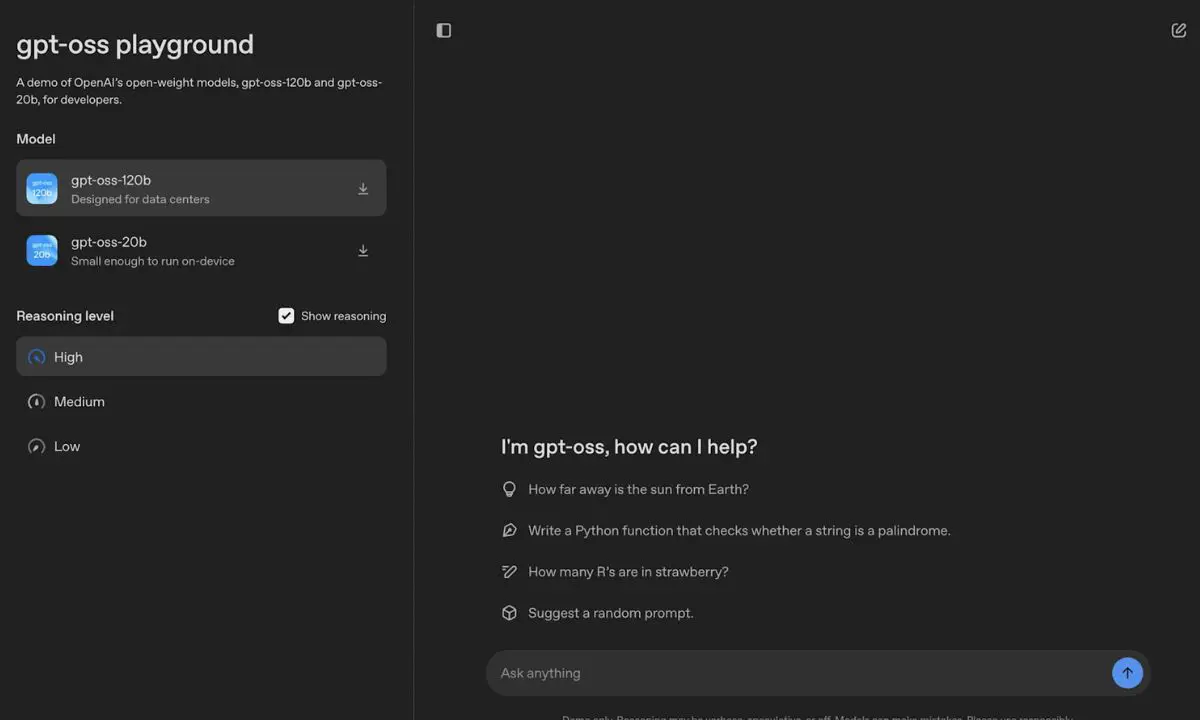1200x720 pixels.
Task: Click the gpt-oss-120b model logo
Action: (42, 189)
